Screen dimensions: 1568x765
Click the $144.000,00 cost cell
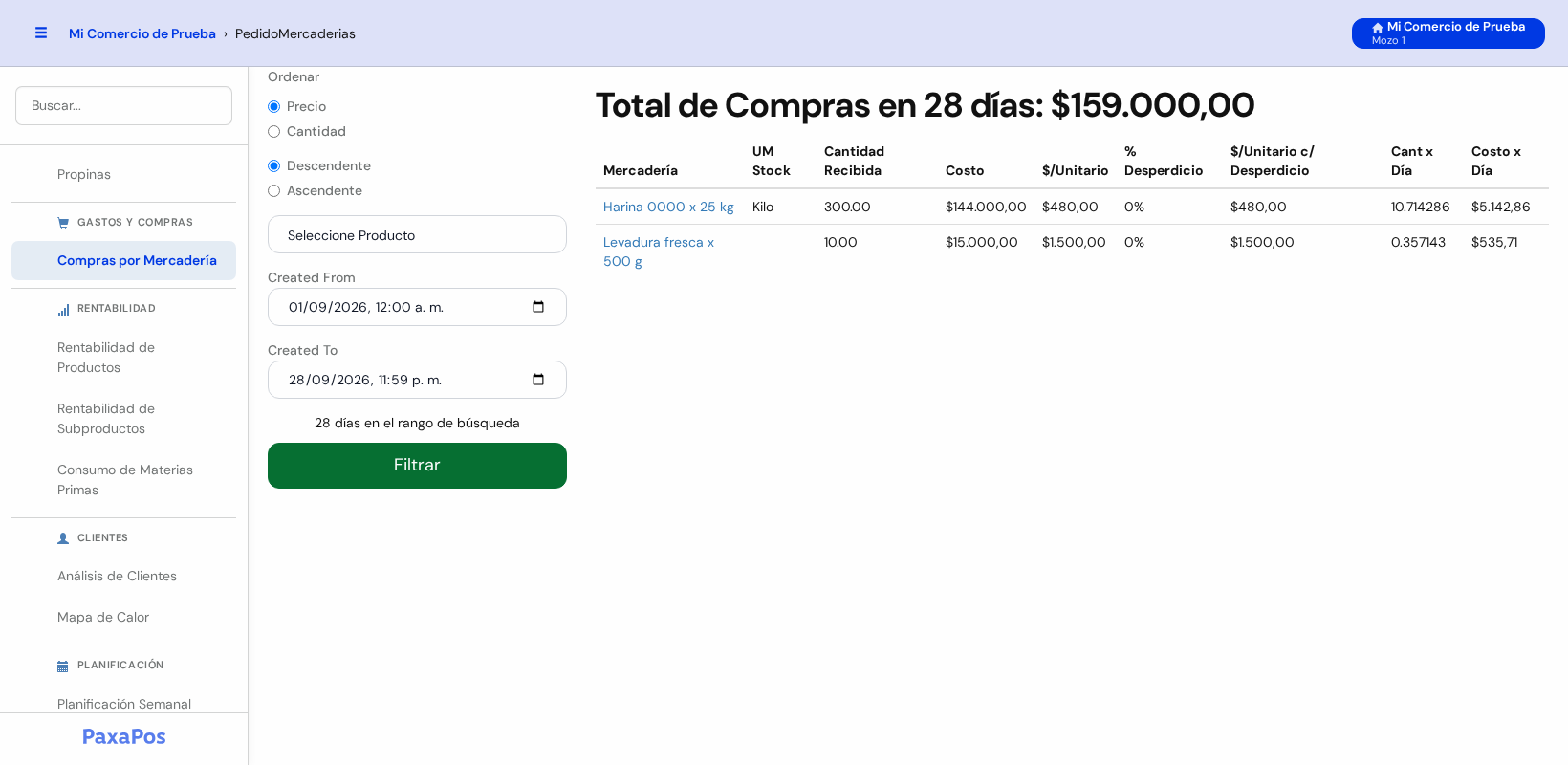(986, 207)
